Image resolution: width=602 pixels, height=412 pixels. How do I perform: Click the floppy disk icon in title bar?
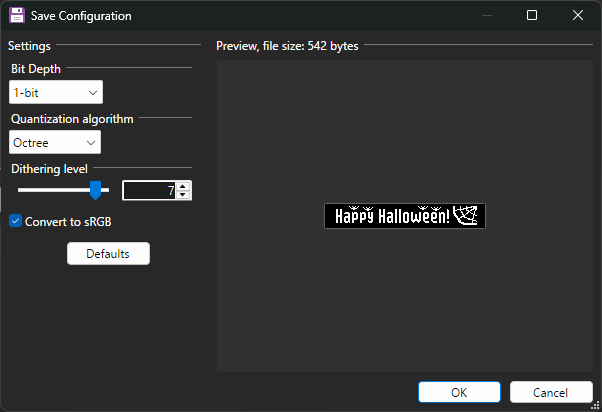[x=17, y=16]
